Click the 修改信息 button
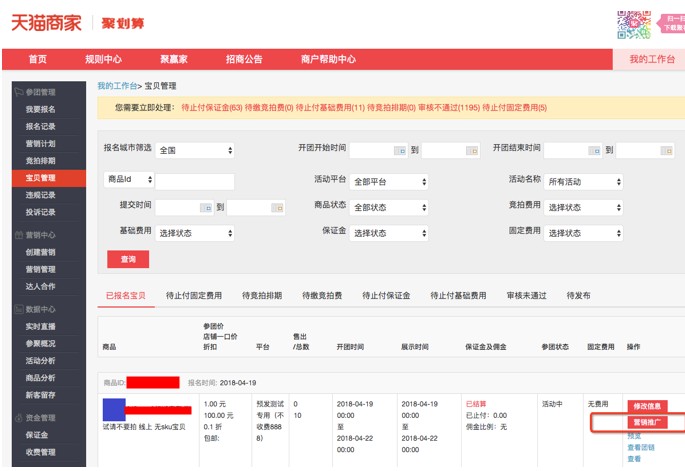Image resolution: width=685 pixels, height=471 pixels. point(647,406)
